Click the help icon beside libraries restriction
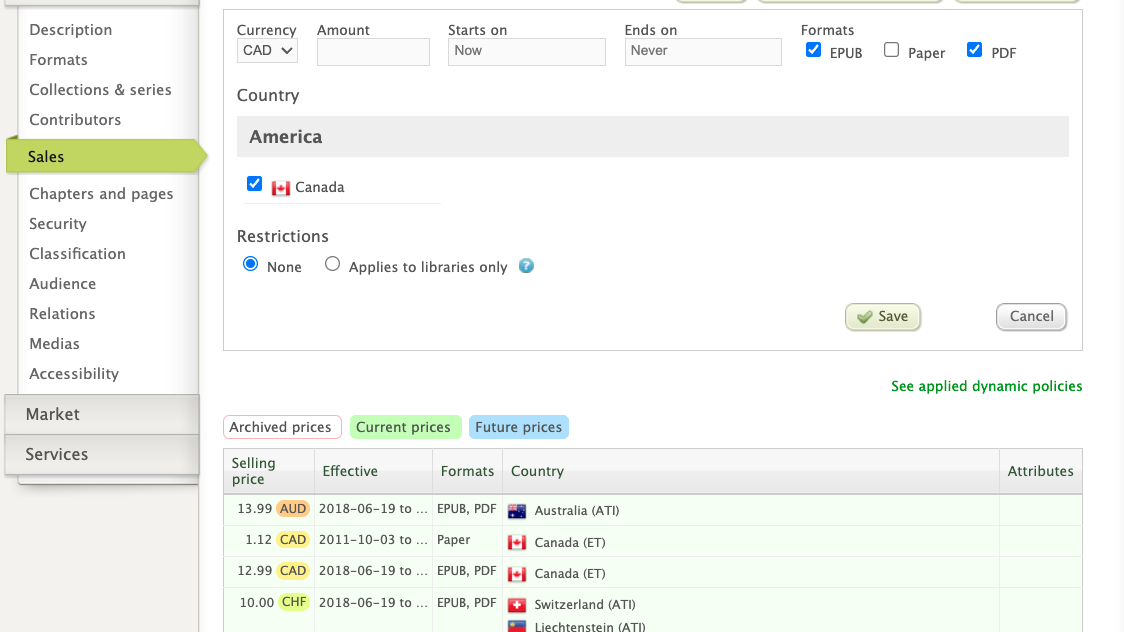The width and height of the screenshot is (1124, 632). click(527, 267)
